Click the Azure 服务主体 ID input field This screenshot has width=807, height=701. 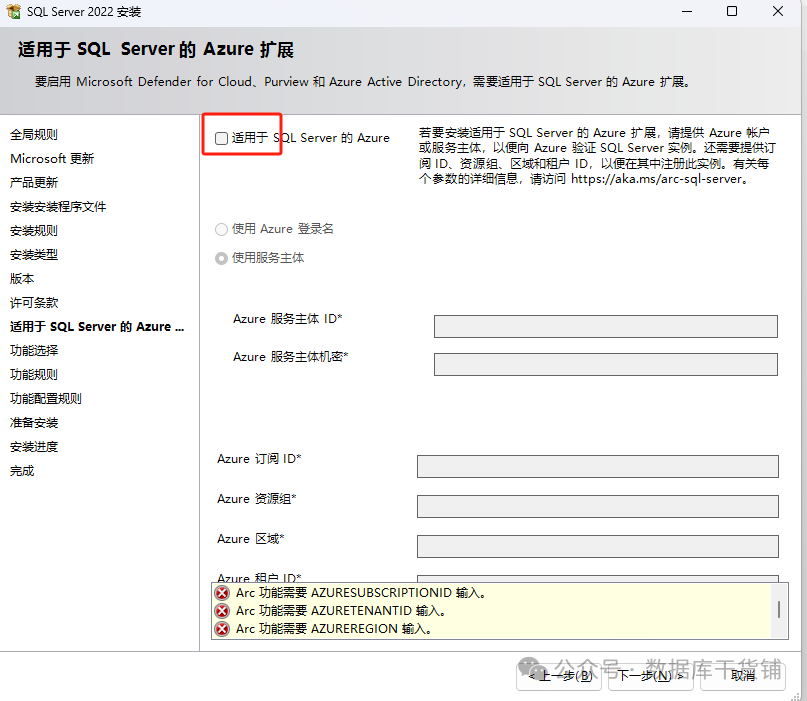(x=606, y=326)
